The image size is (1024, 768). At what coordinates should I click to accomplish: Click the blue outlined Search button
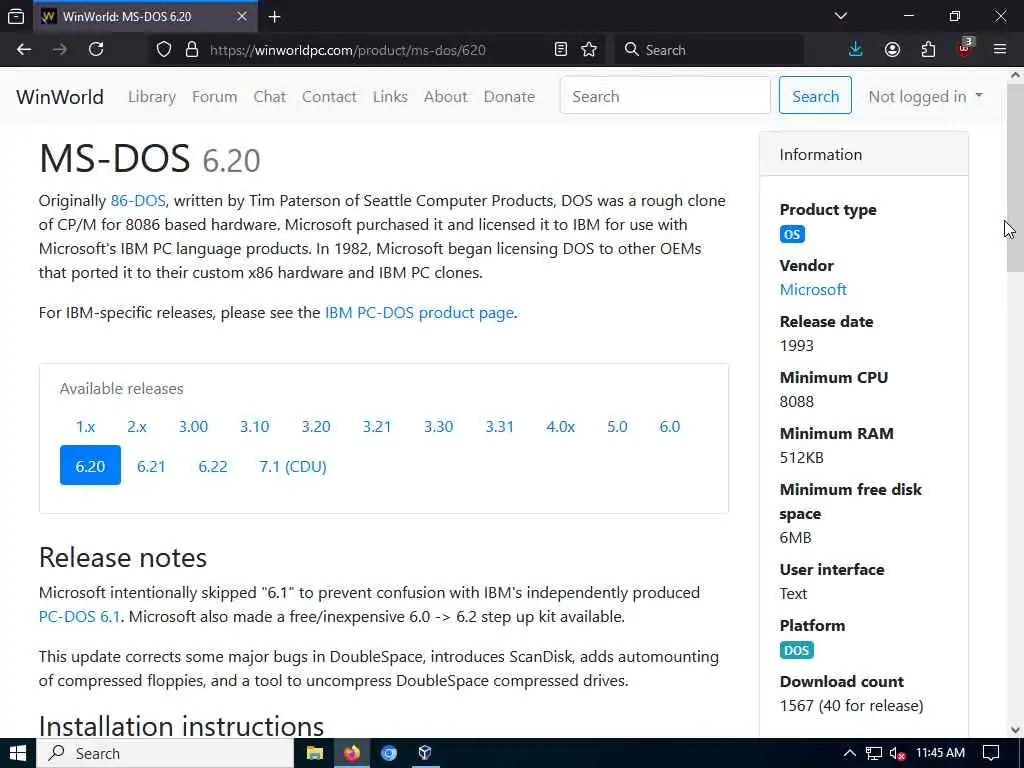coord(815,95)
